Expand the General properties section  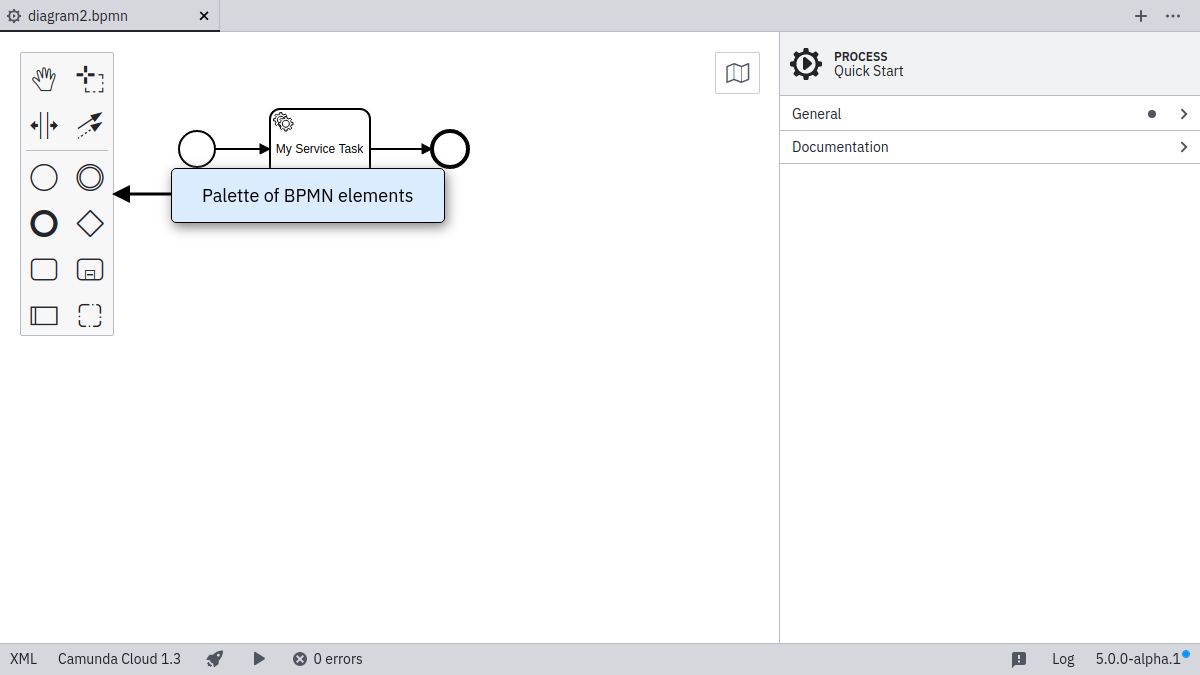click(x=988, y=114)
